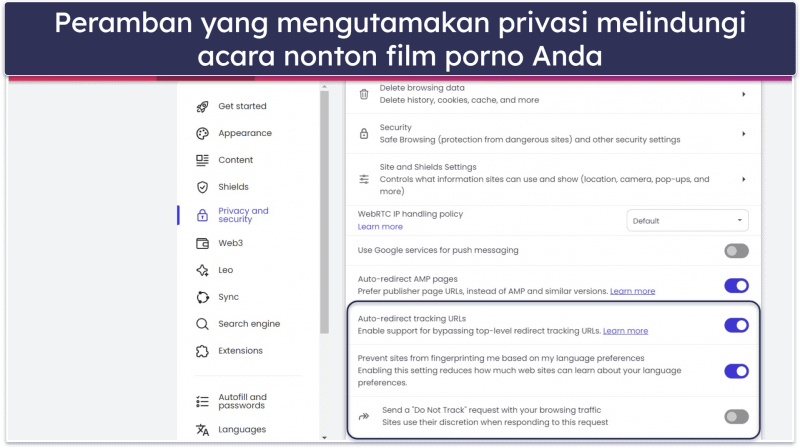Viewport: 800px width, 448px height.
Task: Expand Delete browsing data arrow
Action: point(743,94)
